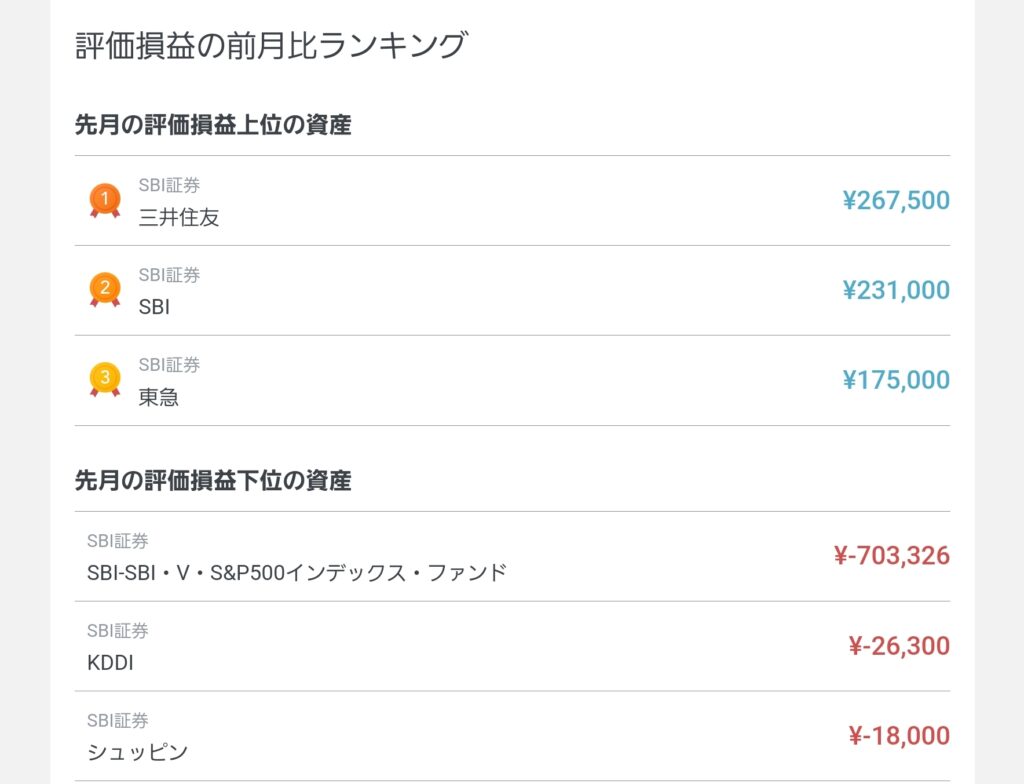Click the ¥267,500 gain amount
Image resolution: width=1024 pixels, height=784 pixels.
coord(895,201)
